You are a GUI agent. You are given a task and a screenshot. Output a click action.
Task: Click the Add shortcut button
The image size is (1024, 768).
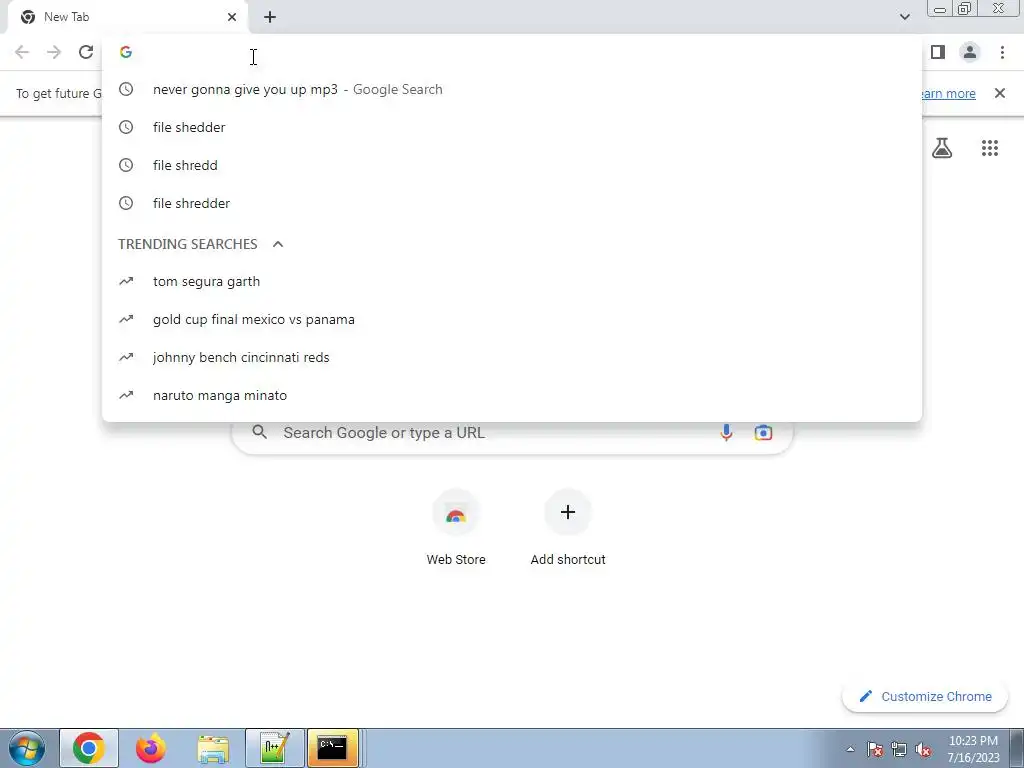568,529
